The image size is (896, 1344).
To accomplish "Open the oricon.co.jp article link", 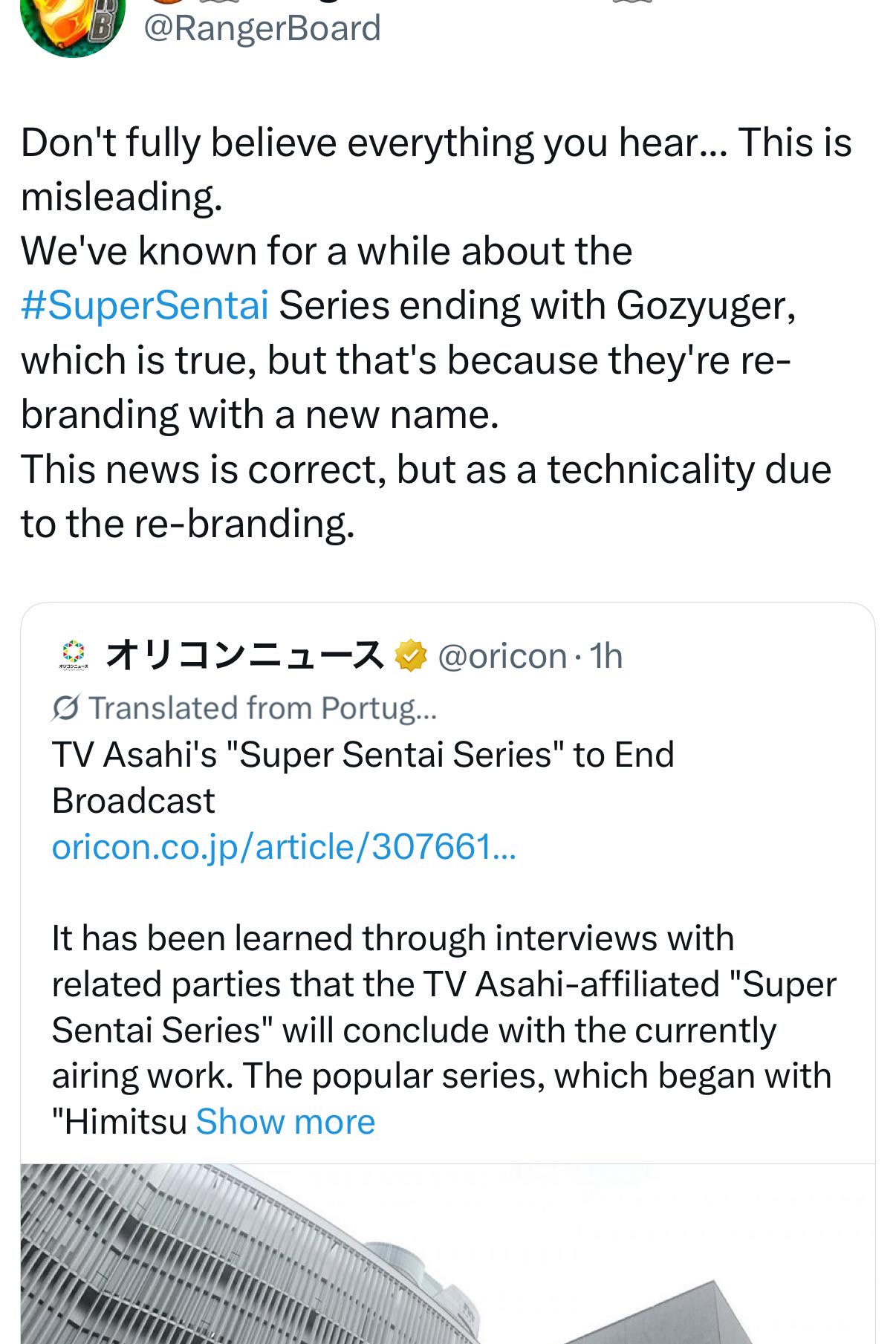I will click(283, 846).
